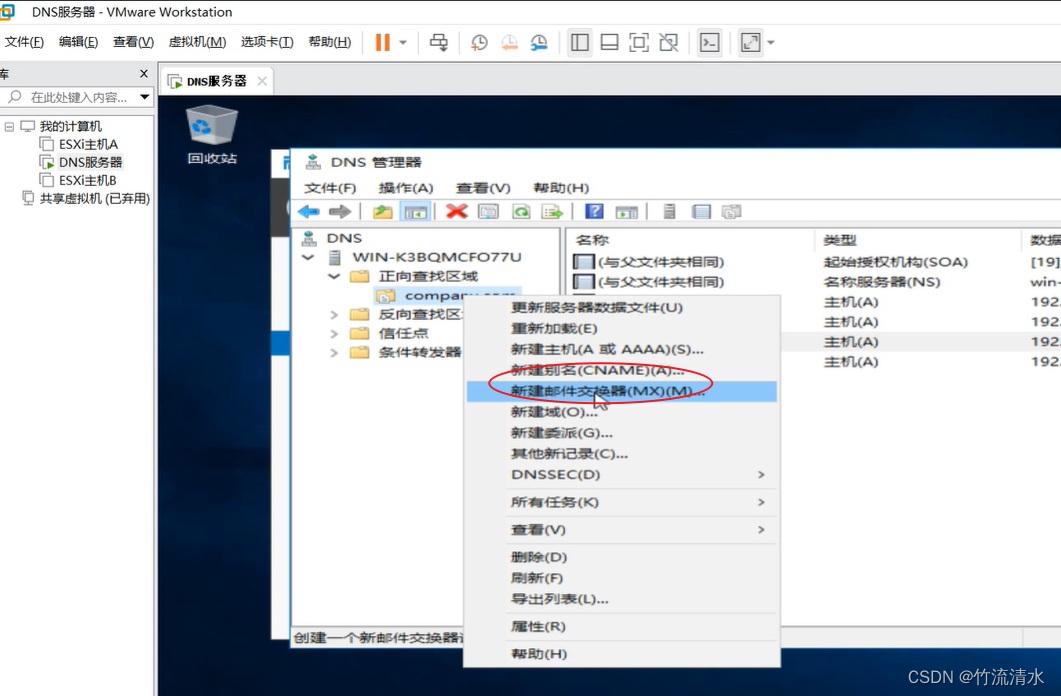The height and width of the screenshot is (696, 1061).
Task: Open the Recycle Bin desktop icon
Action: click(x=212, y=135)
